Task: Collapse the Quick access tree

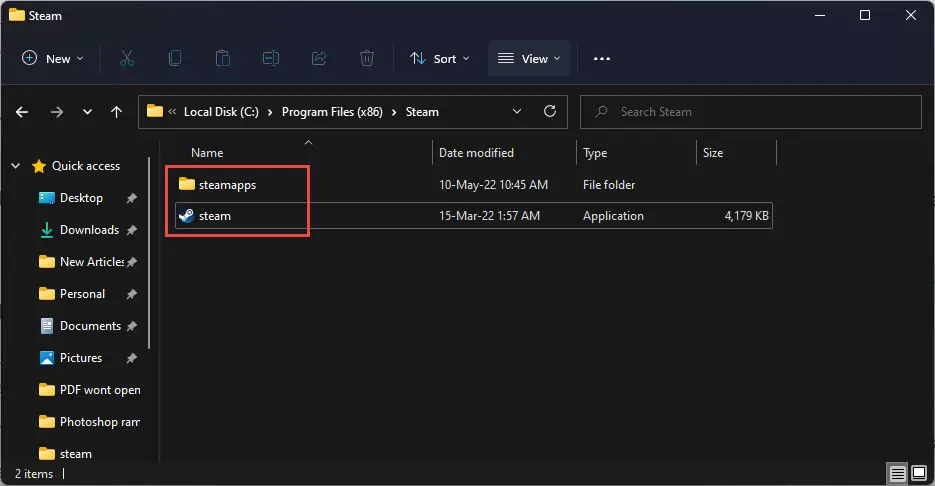Action: (16, 166)
